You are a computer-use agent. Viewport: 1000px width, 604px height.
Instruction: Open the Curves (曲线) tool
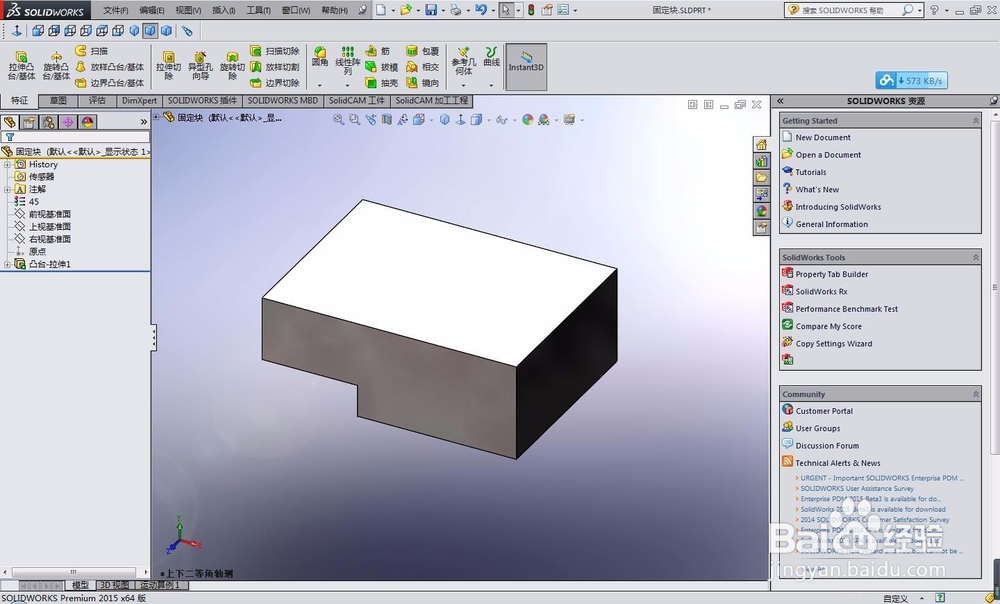[x=491, y=57]
